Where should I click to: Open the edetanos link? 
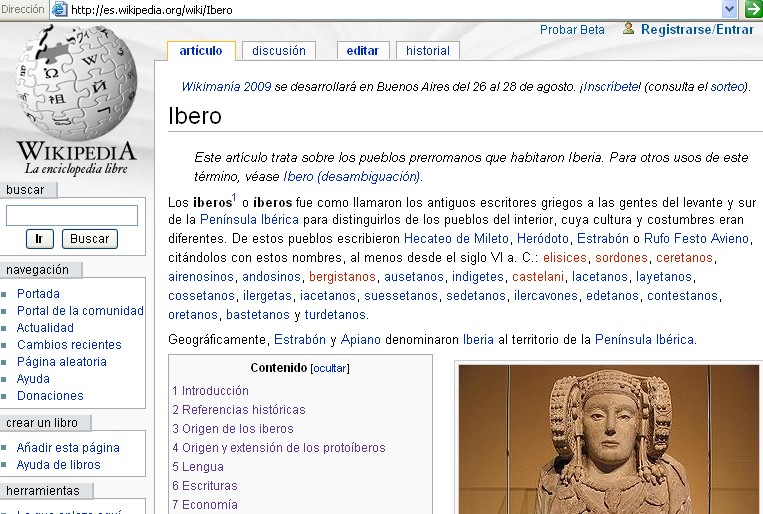pos(612,295)
